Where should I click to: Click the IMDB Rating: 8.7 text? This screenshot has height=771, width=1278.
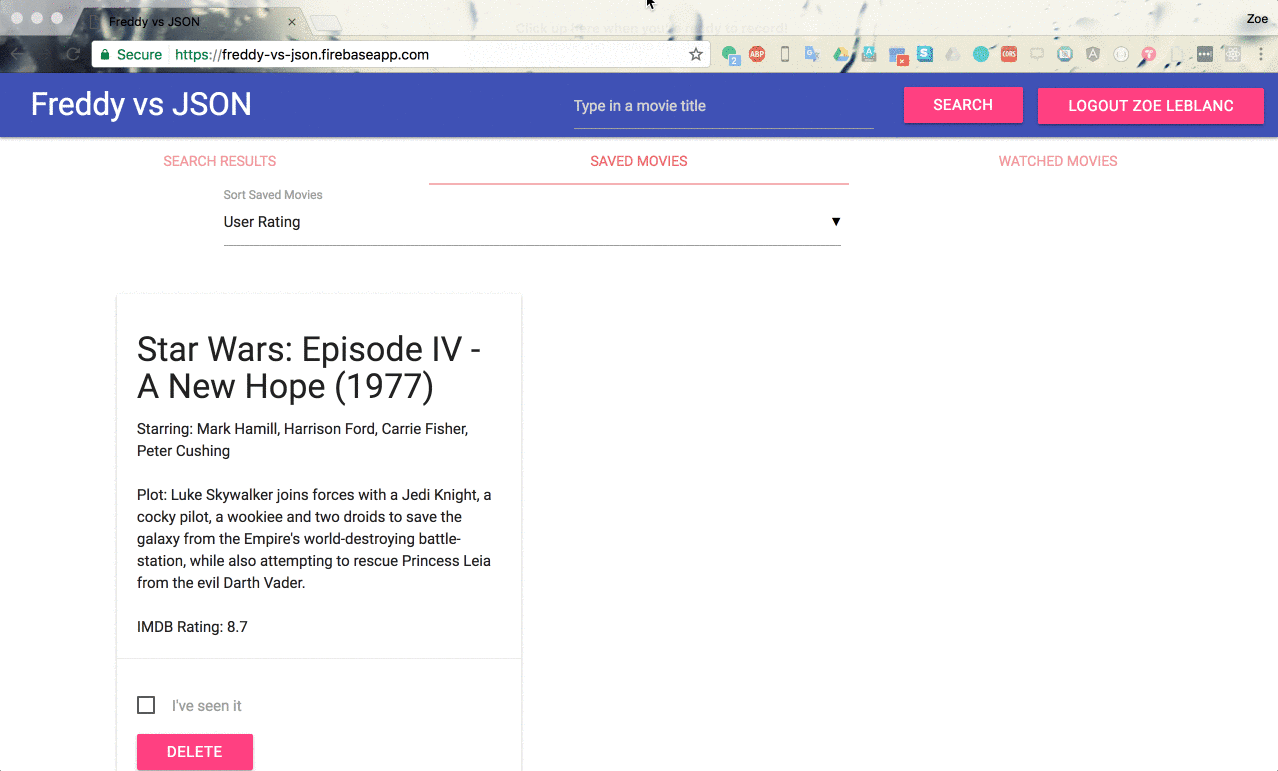(192, 627)
